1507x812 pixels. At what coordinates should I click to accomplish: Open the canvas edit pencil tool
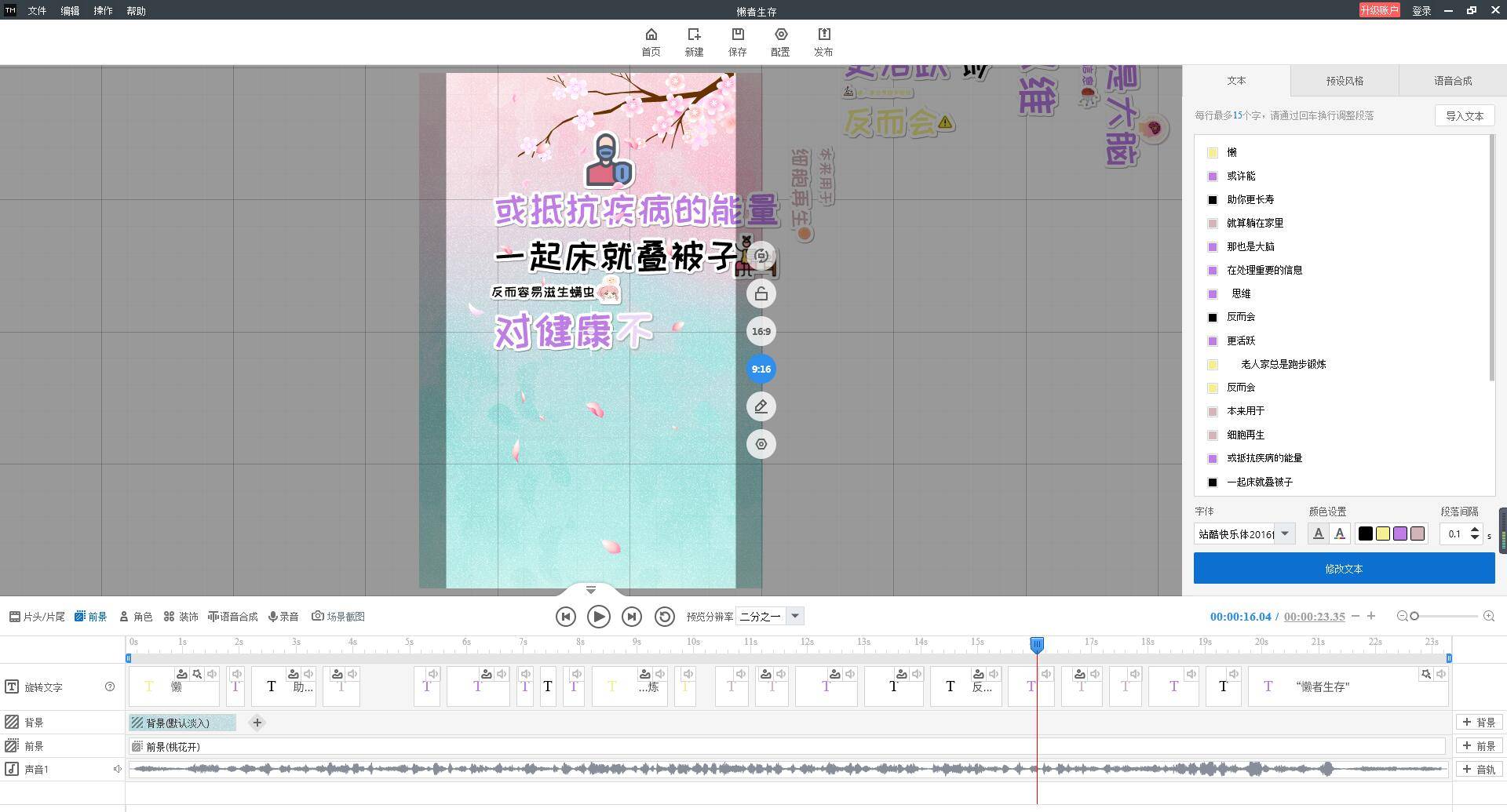tap(761, 406)
